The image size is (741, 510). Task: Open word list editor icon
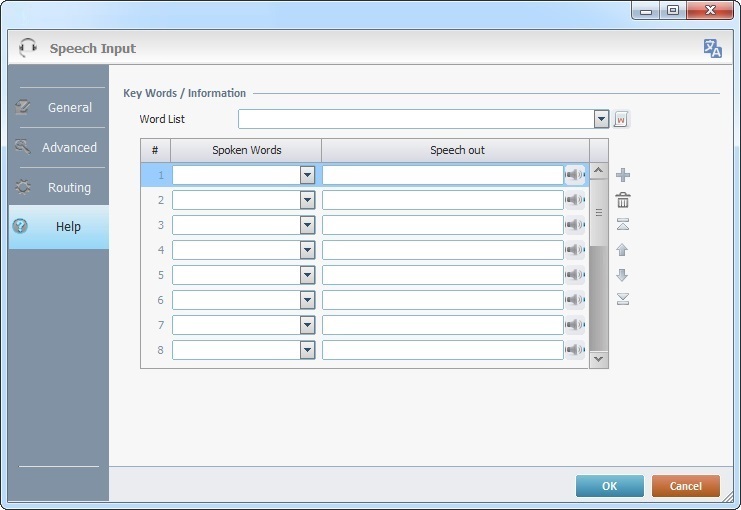(621, 120)
